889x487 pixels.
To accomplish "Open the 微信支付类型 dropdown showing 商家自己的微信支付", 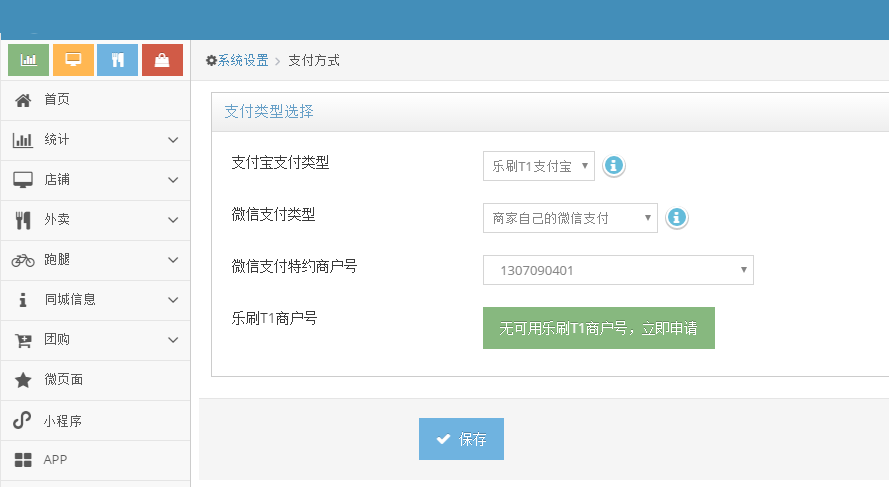I will click(570, 218).
